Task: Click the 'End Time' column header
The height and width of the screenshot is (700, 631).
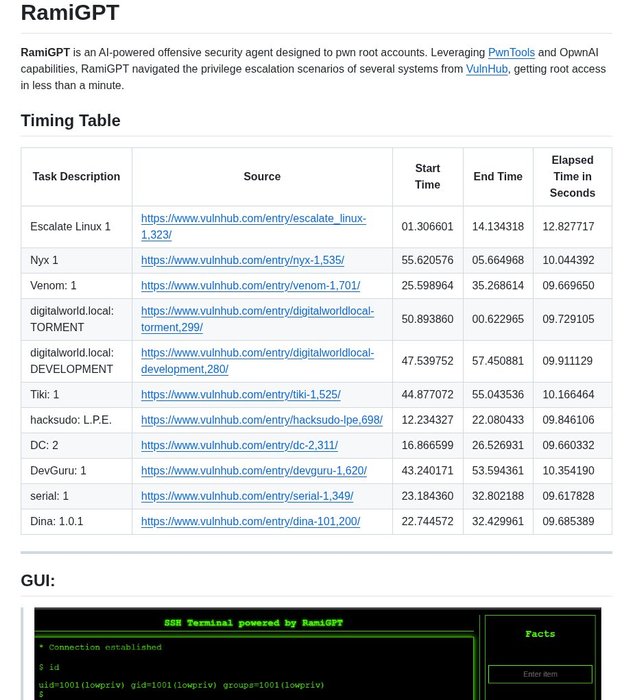Action: pos(498,177)
